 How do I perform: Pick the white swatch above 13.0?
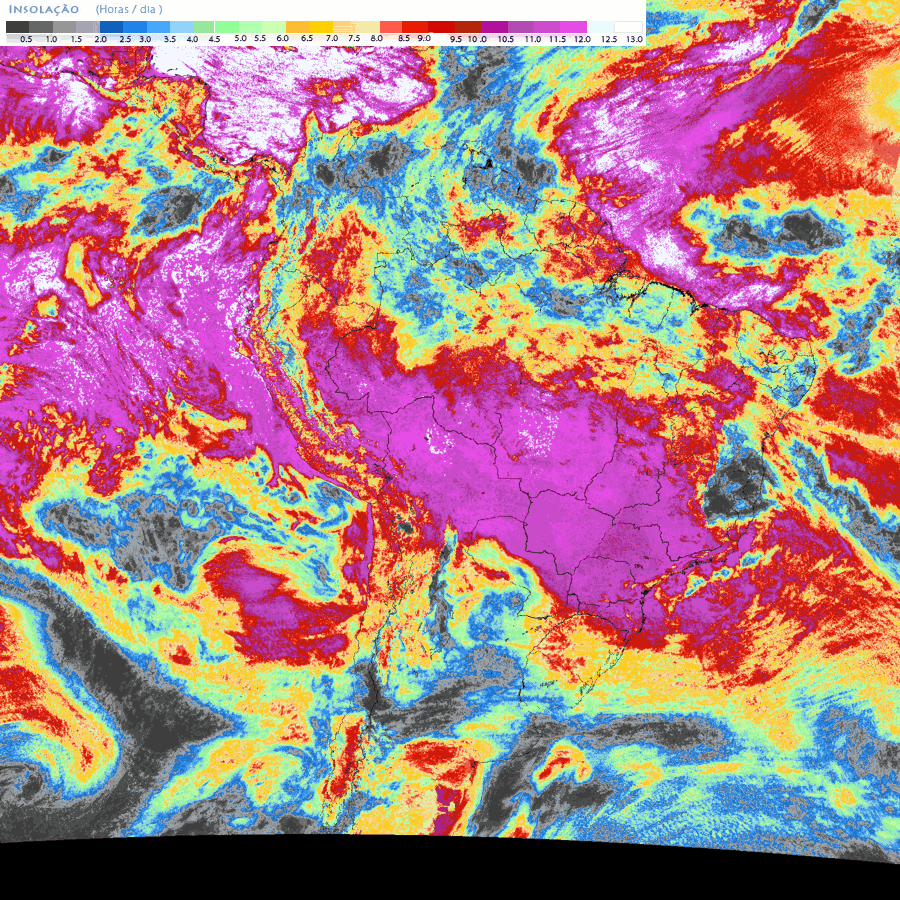click(629, 27)
